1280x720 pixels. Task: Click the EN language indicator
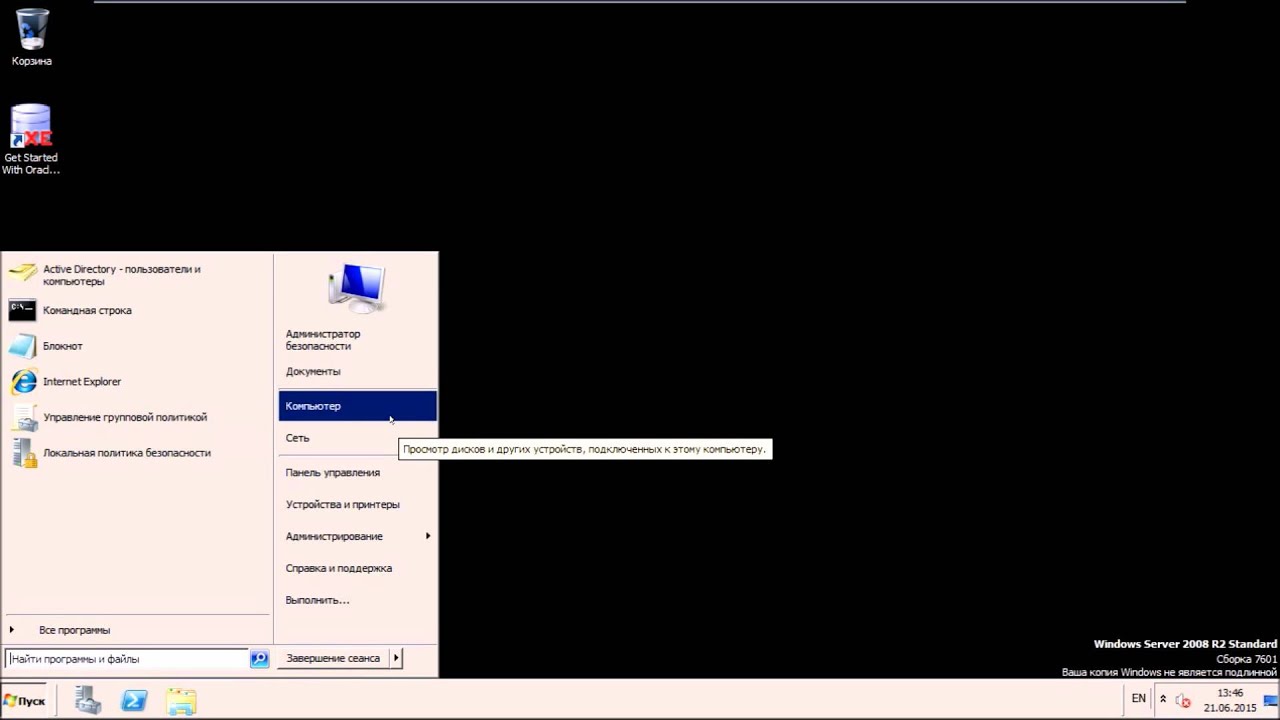(1139, 699)
